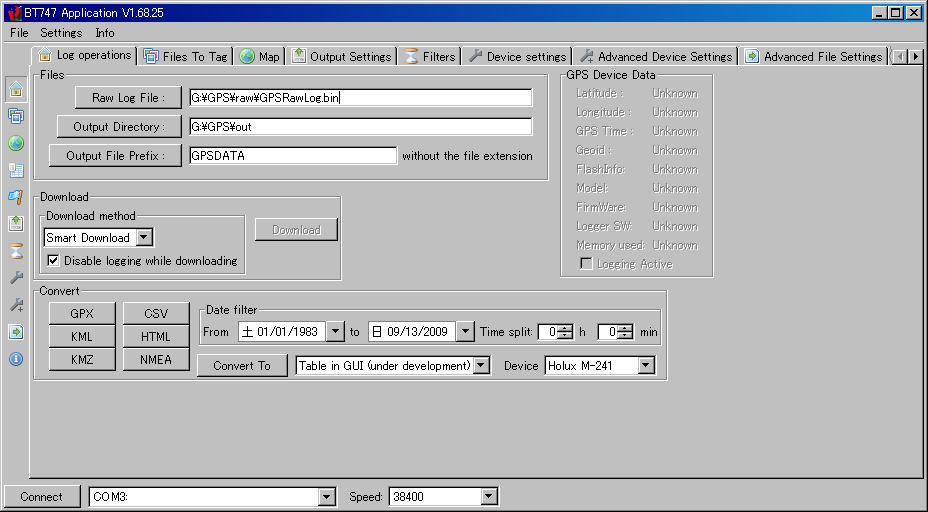Click the Output Settings sidebar icon

[x=16, y=224]
